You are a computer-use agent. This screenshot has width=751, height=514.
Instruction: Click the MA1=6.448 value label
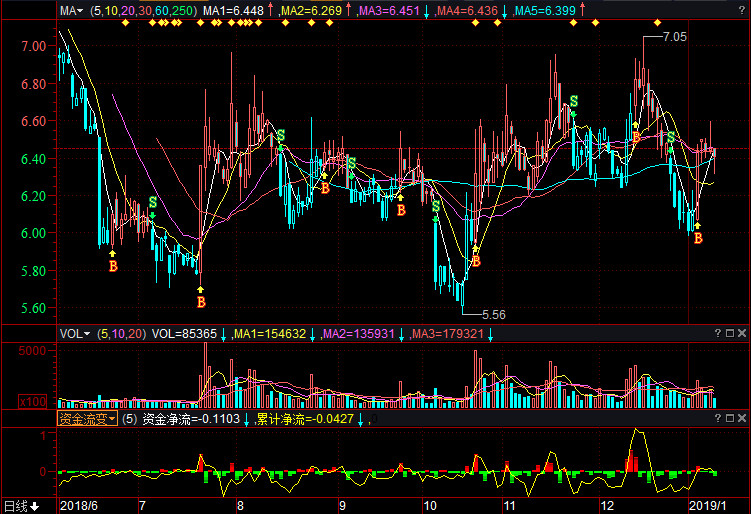233,11
